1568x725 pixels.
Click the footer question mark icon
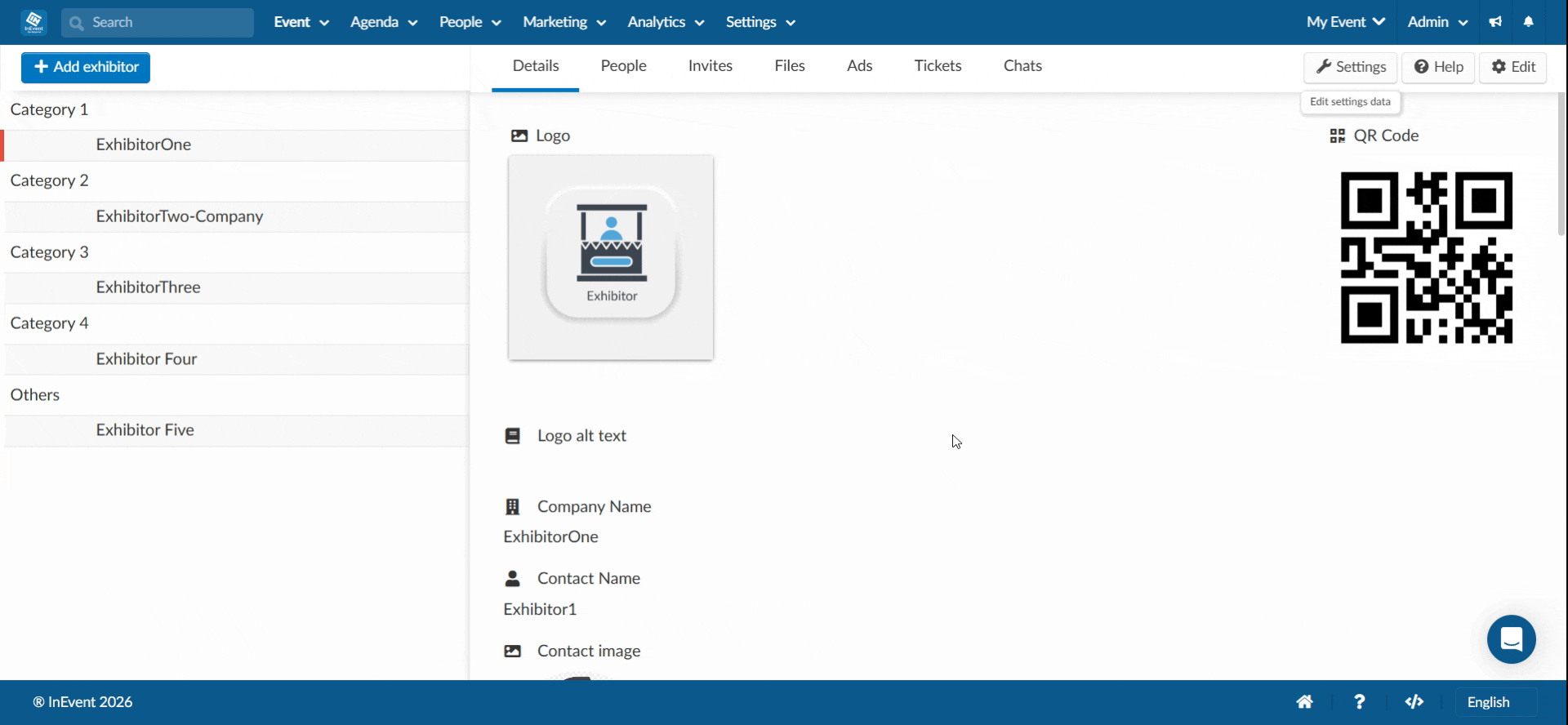pos(1360,702)
